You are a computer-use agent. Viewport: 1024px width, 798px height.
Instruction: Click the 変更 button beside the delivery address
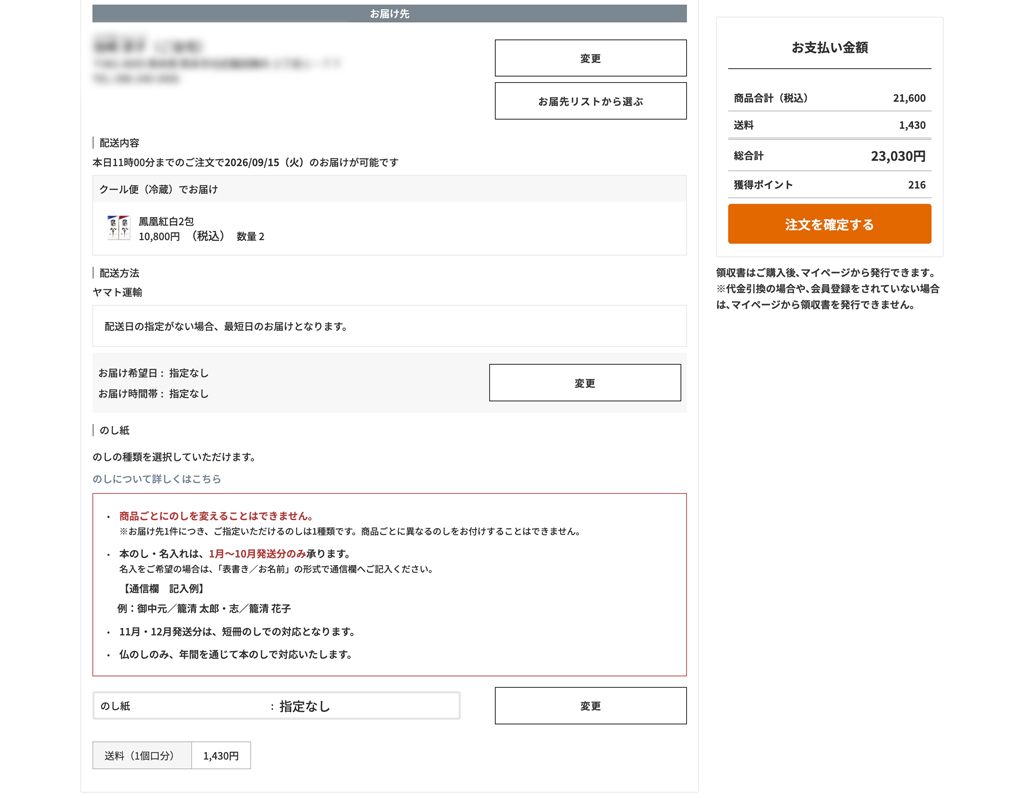coord(590,58)
